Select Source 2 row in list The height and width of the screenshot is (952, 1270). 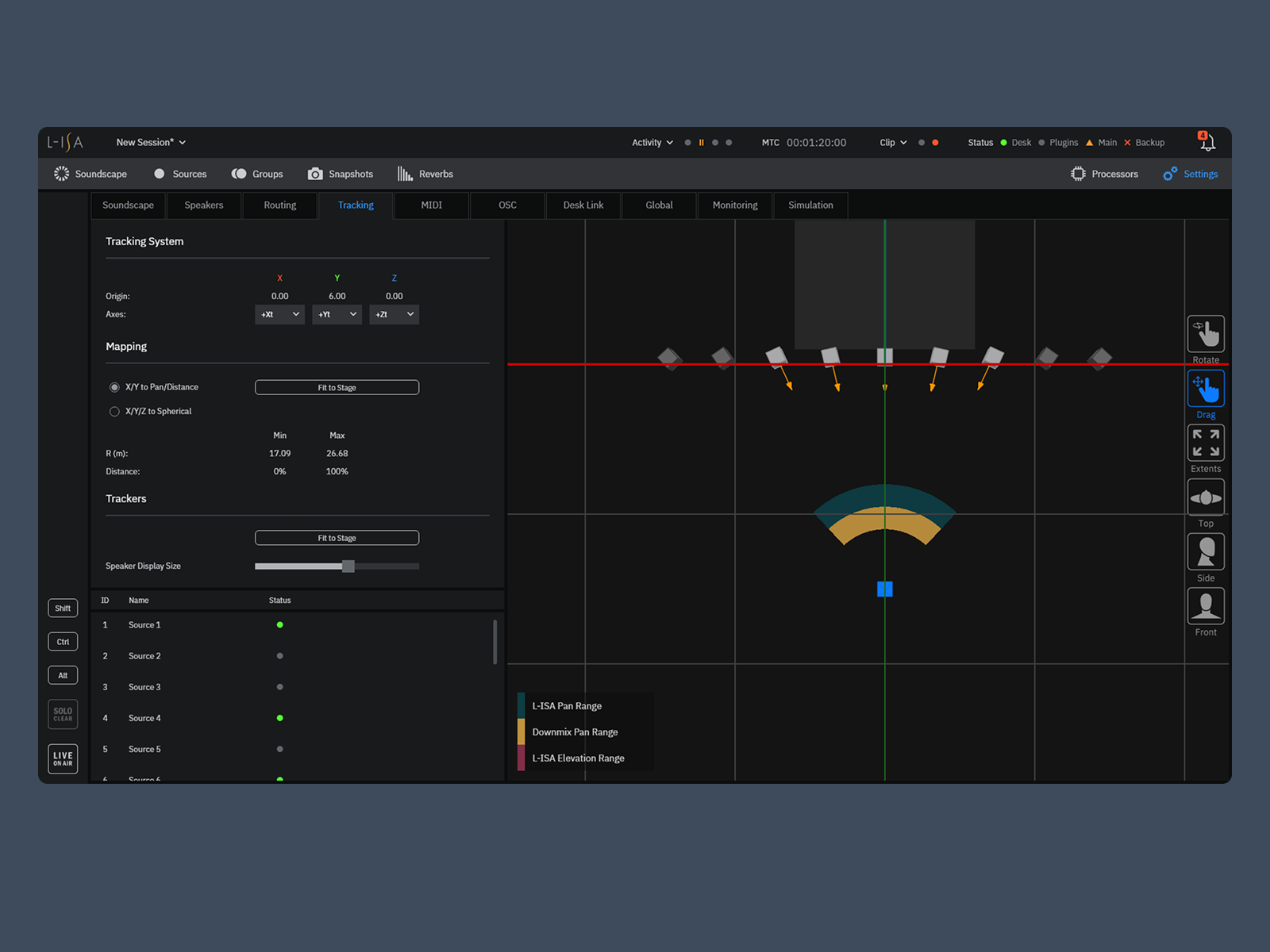pyautogui.click(x=298, y=656)
